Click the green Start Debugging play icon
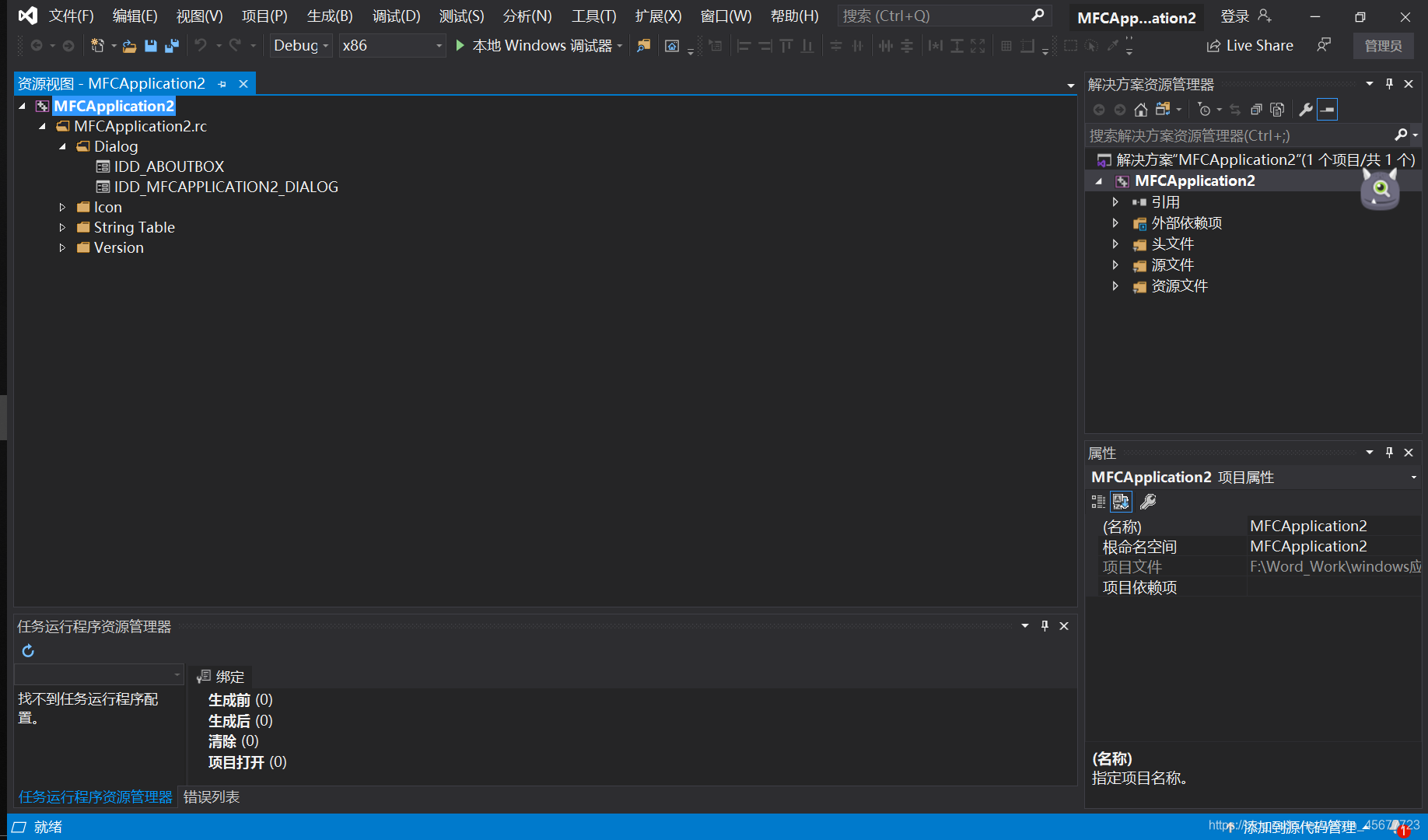1428x840 pixels. tap(460, 46)
